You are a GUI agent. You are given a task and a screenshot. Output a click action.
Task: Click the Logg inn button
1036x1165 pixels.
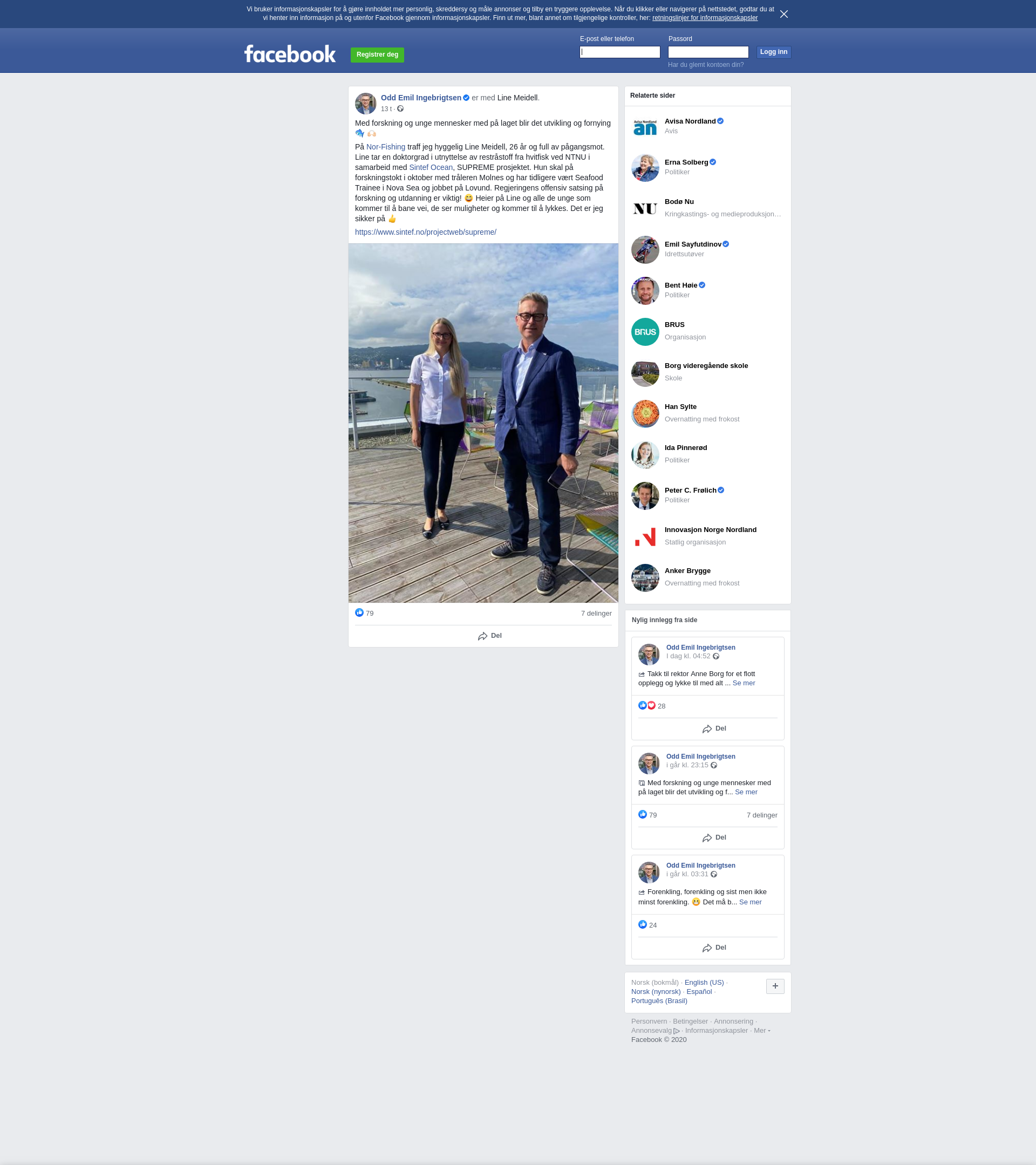tap(773, 52)
